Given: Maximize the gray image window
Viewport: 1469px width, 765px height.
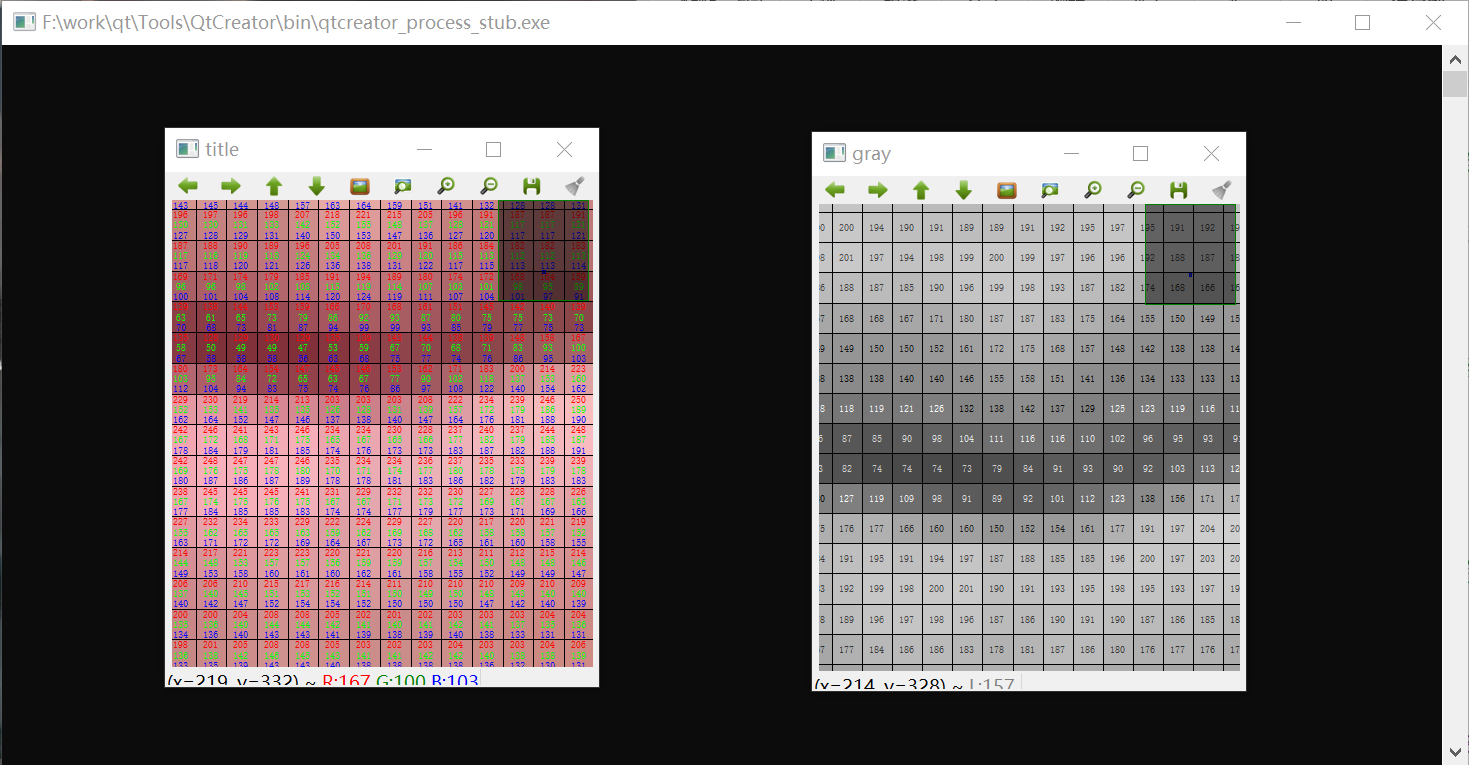Looking at the screenshot, I should coord(1140,153).
